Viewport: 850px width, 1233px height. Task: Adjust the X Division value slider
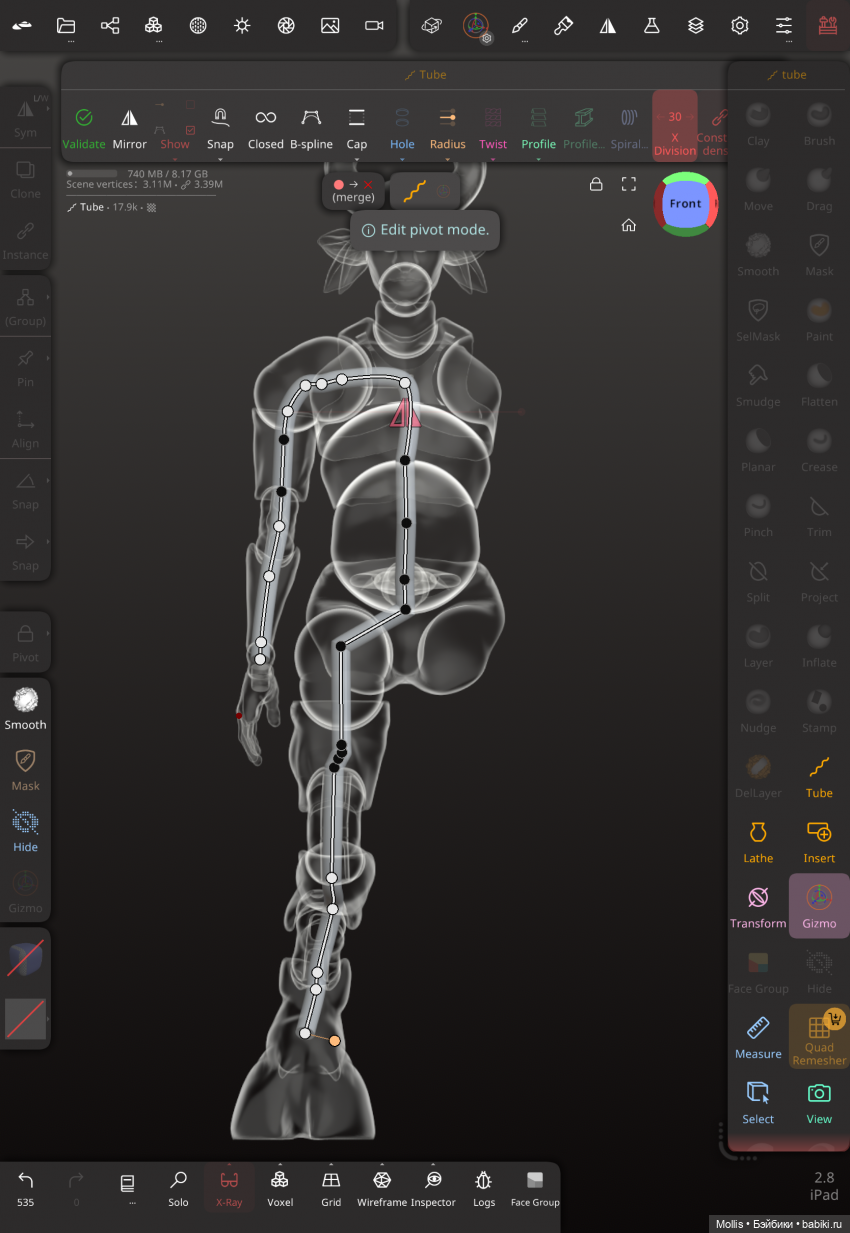coord(675,126)
